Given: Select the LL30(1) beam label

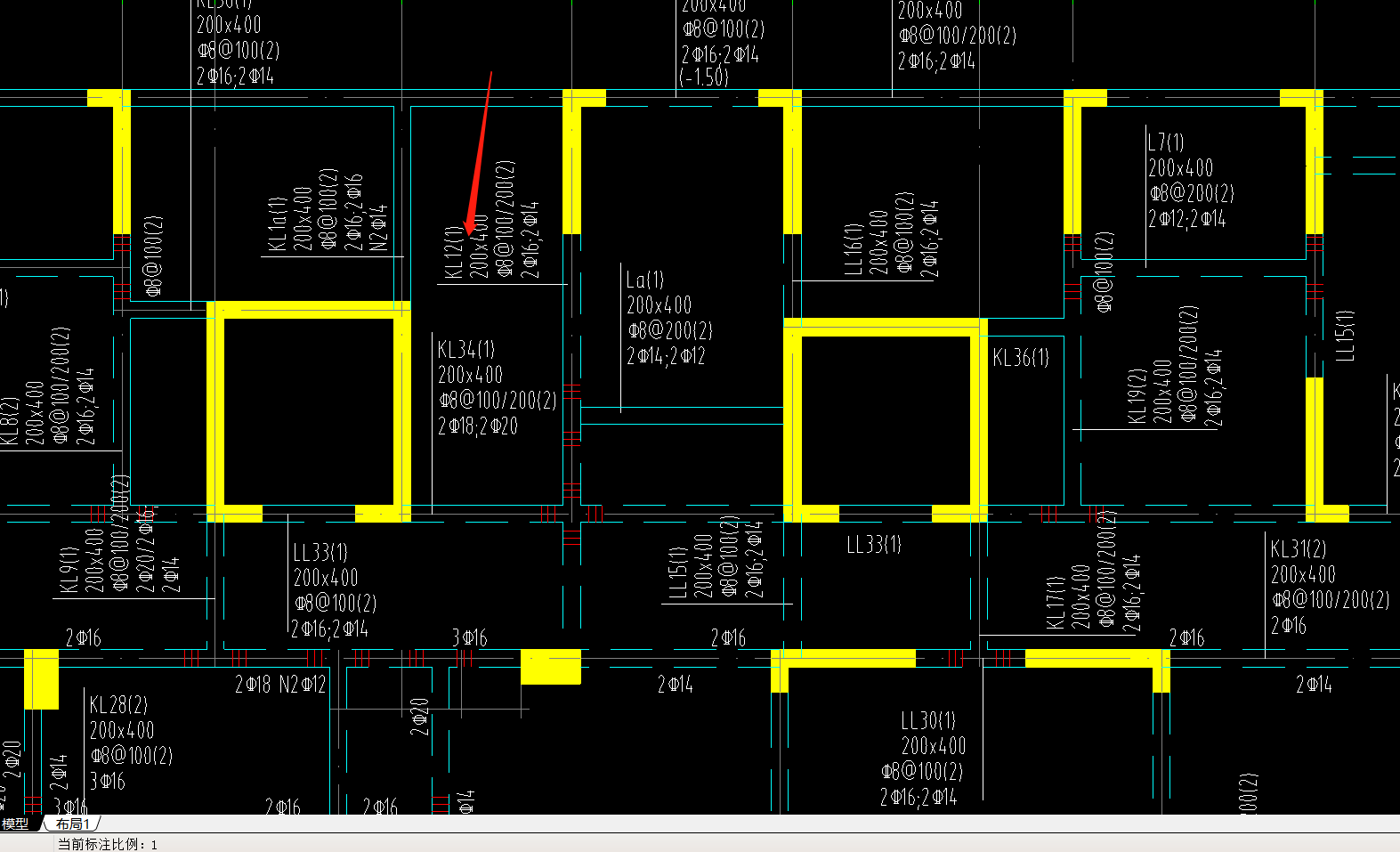Looking at the screenshot, I should tap(928, 720).
